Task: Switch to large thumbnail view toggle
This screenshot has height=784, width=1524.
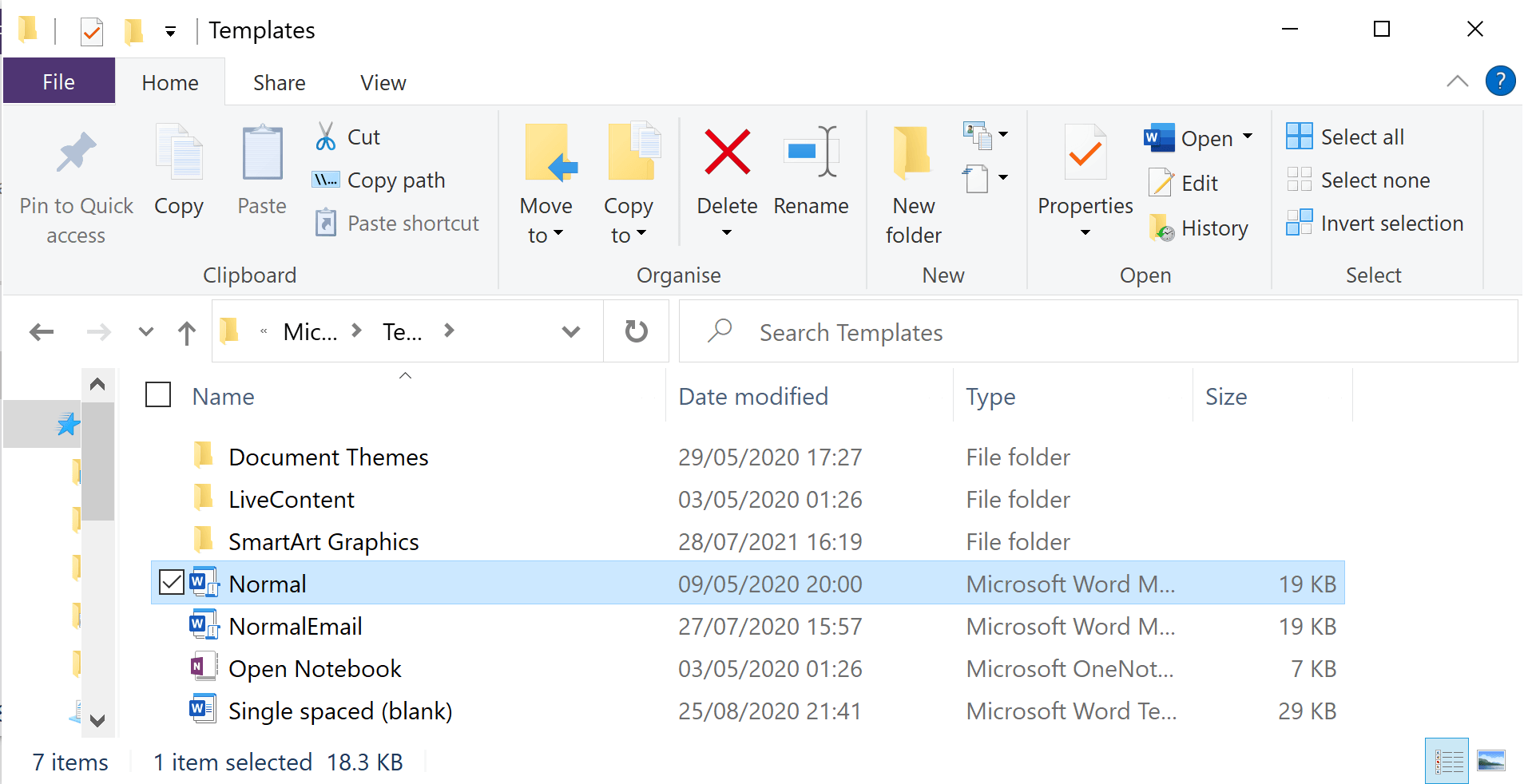Action: (x=1491, y=760)
